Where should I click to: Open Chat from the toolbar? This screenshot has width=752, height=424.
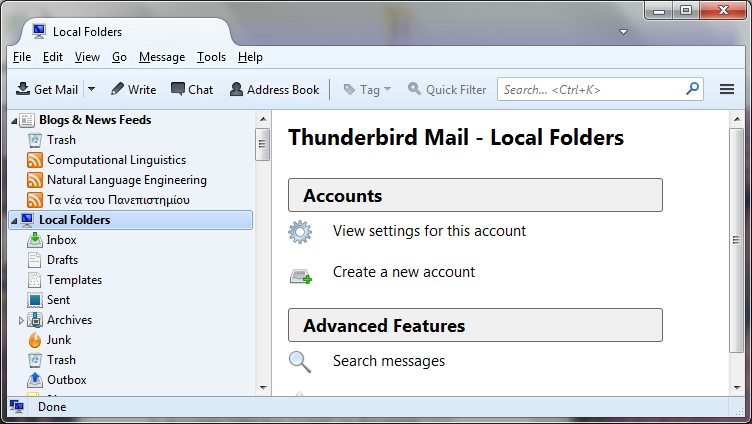[192, 90]
